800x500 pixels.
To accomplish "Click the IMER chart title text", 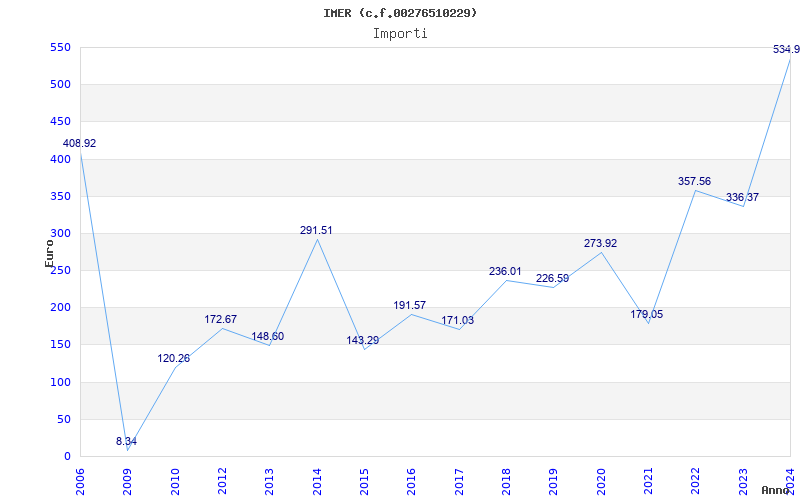I will [400, 13].
